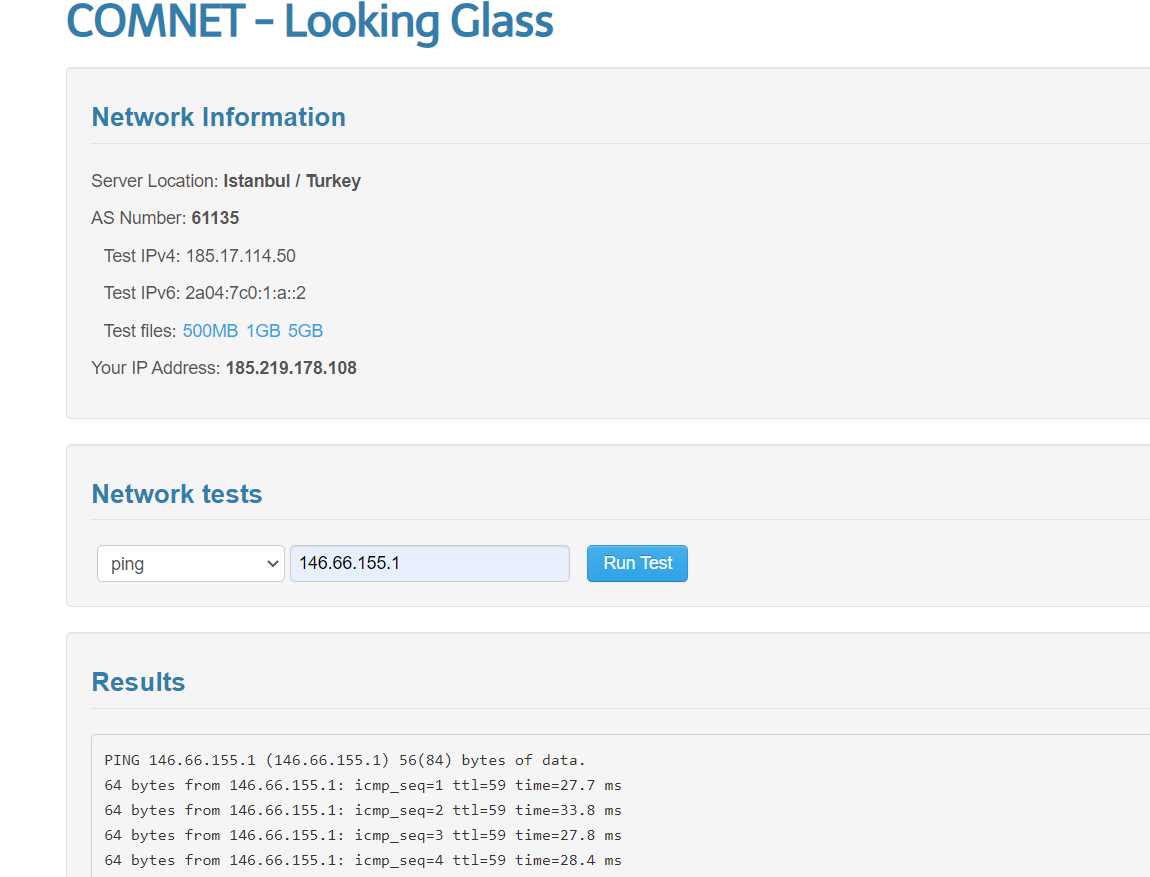Download the 500MB test file

coord(210,331)
